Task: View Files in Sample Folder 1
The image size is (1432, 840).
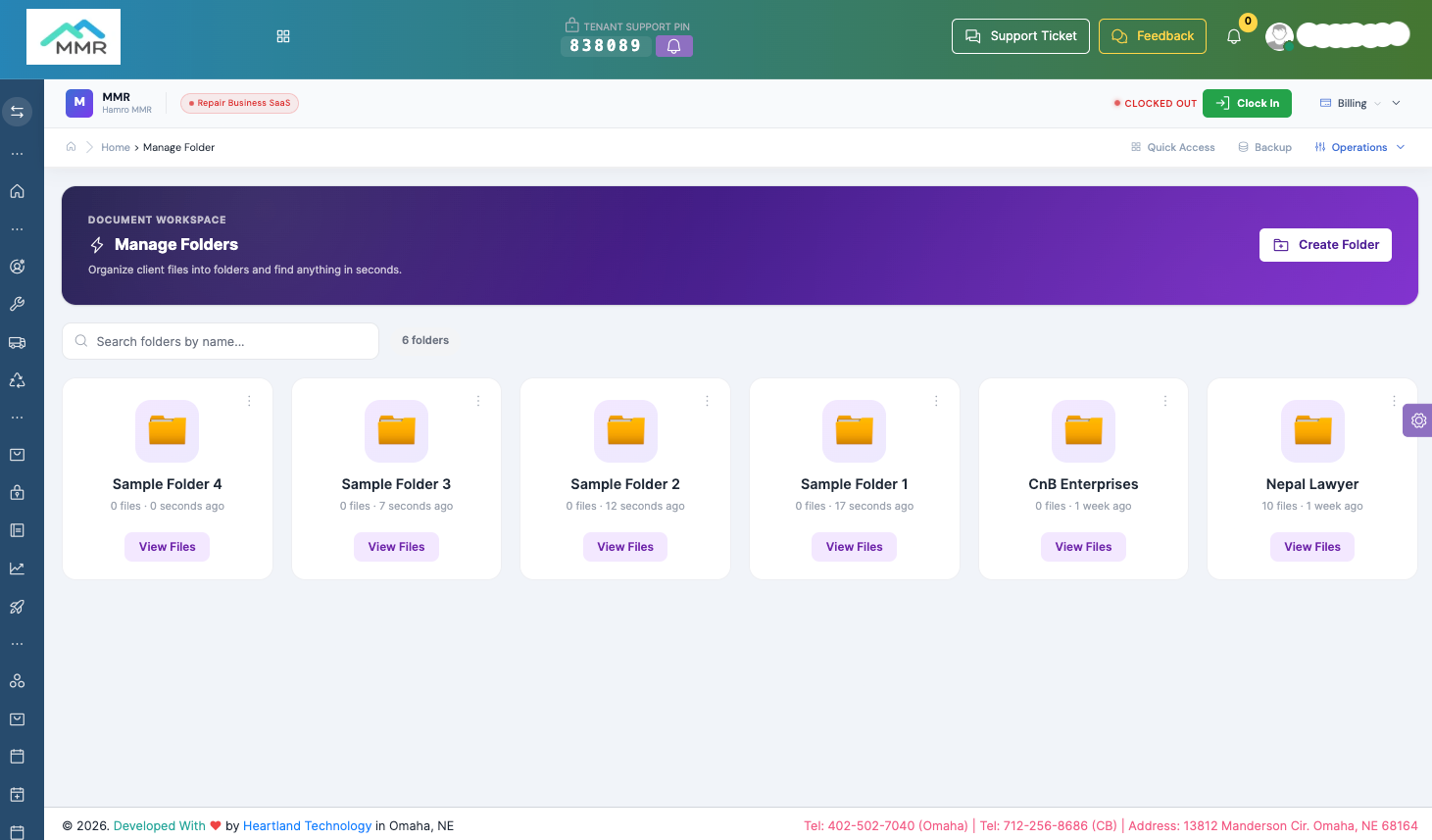Action: [855, 547]
